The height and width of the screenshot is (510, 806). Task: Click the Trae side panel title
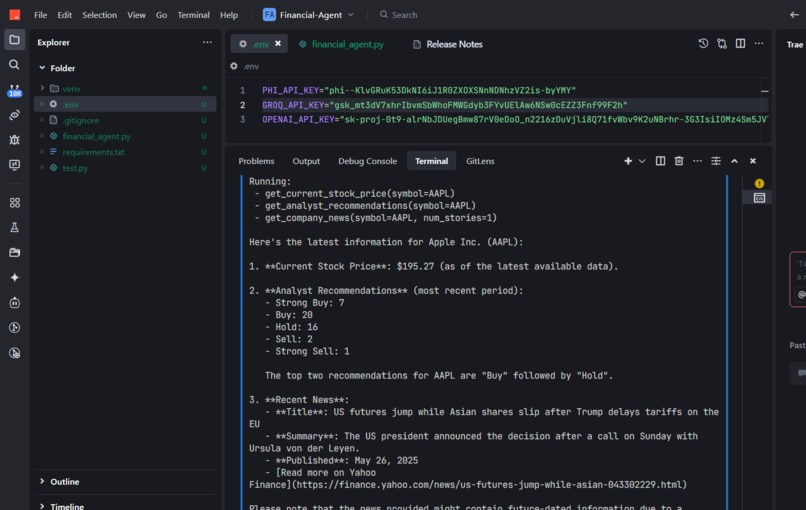click(x=795, y=45)
